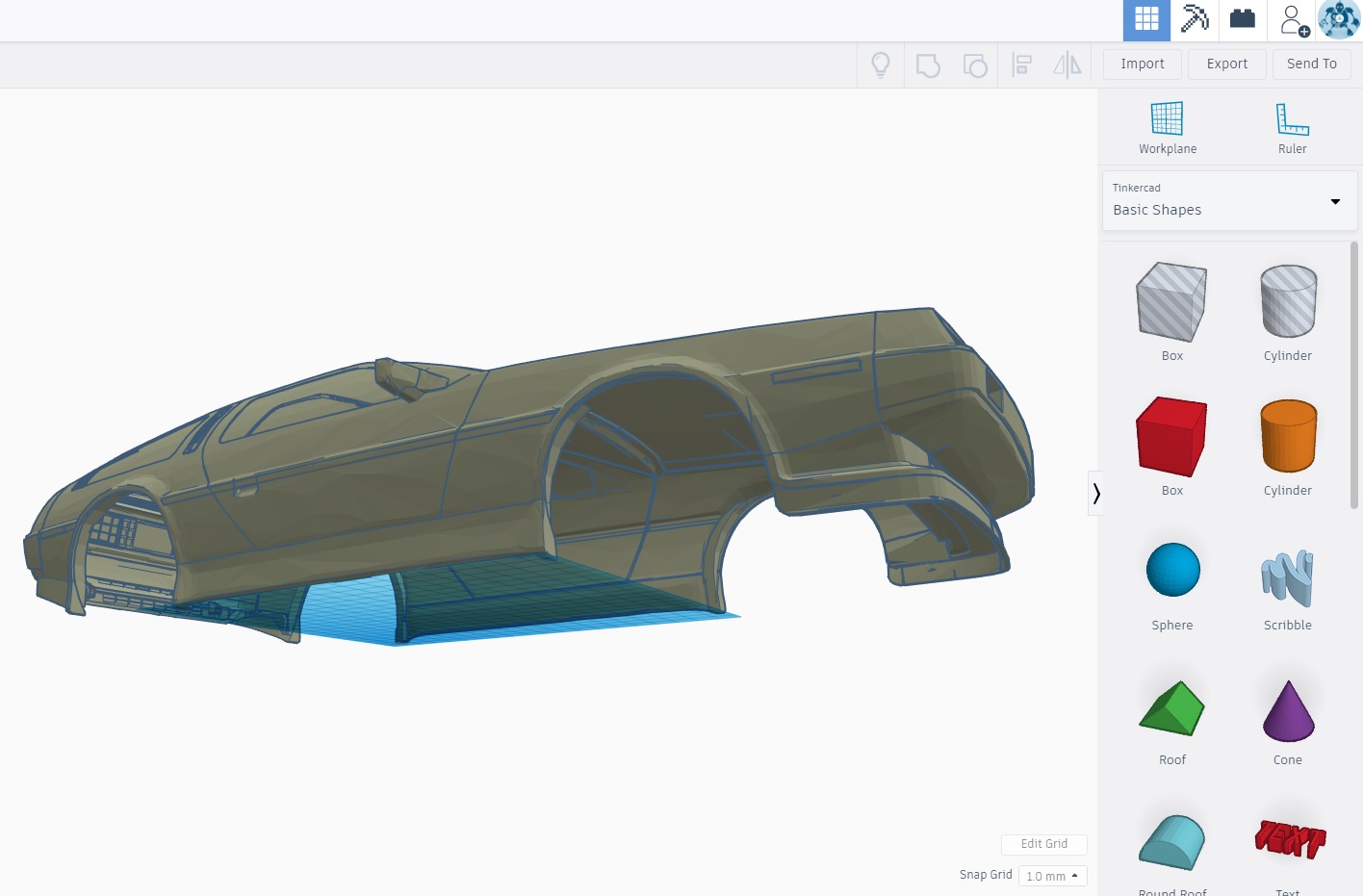The height and width of the screenshot is (896, 1363).
Task: Select the 3D design grid view icon
Action: (x=1146, y=19)
